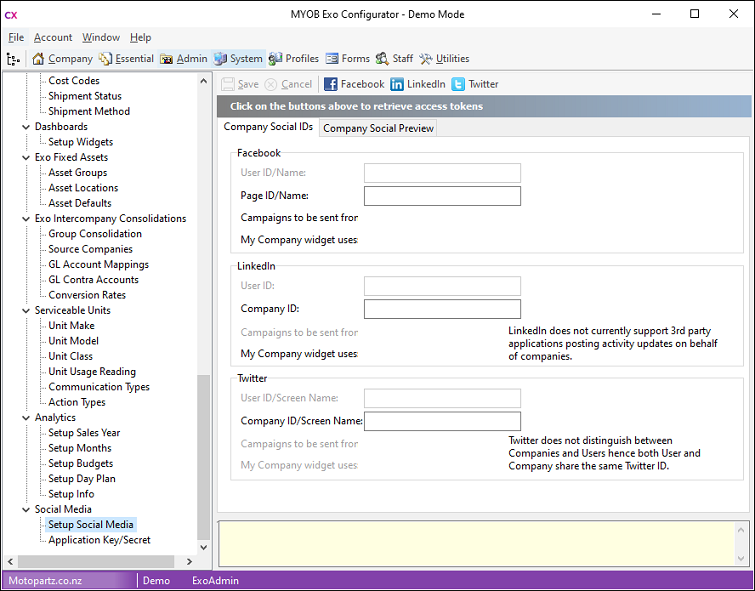Click the yellow notes text area
The image size is (755, 591).
point(477,544)
